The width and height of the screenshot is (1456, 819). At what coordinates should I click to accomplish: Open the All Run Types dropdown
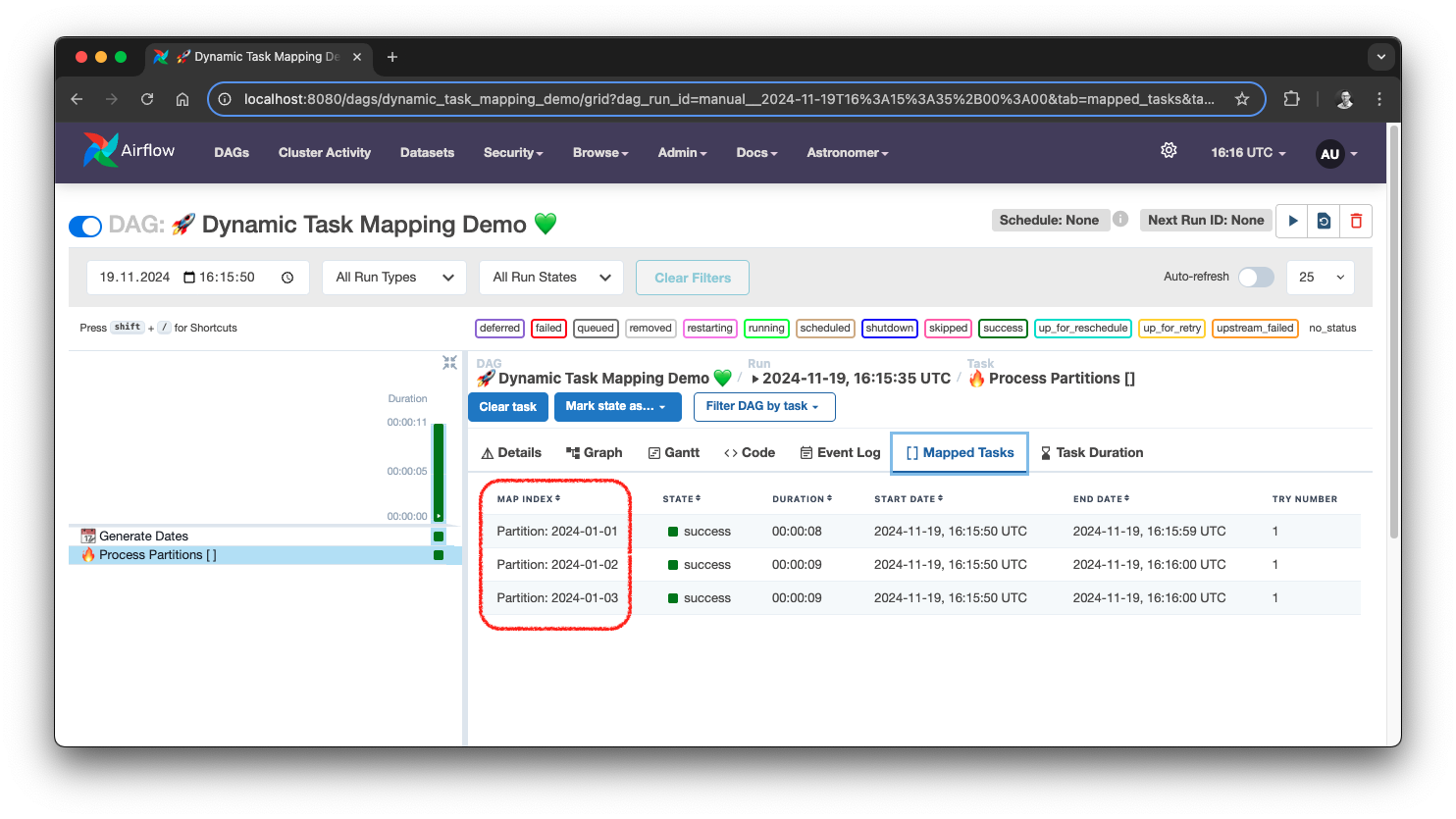(x=394, y=278)
